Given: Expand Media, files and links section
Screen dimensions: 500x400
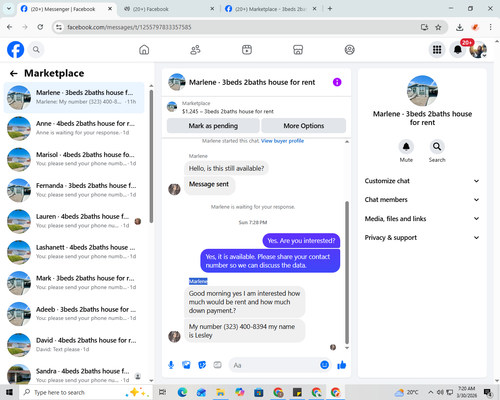Looking at the screenshot, I should (422, 219).
